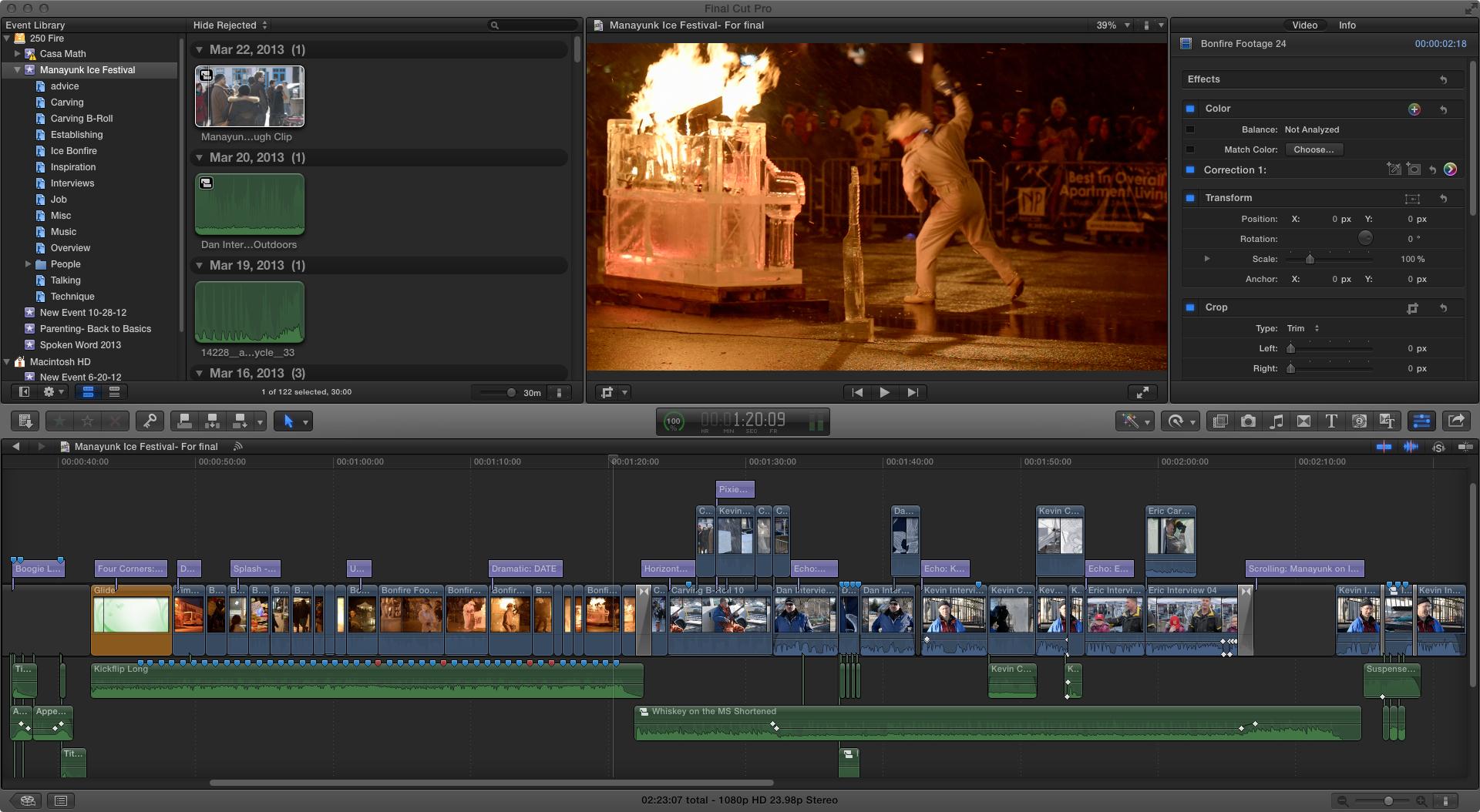Show the Generators browser

(x=1360, y=421)
